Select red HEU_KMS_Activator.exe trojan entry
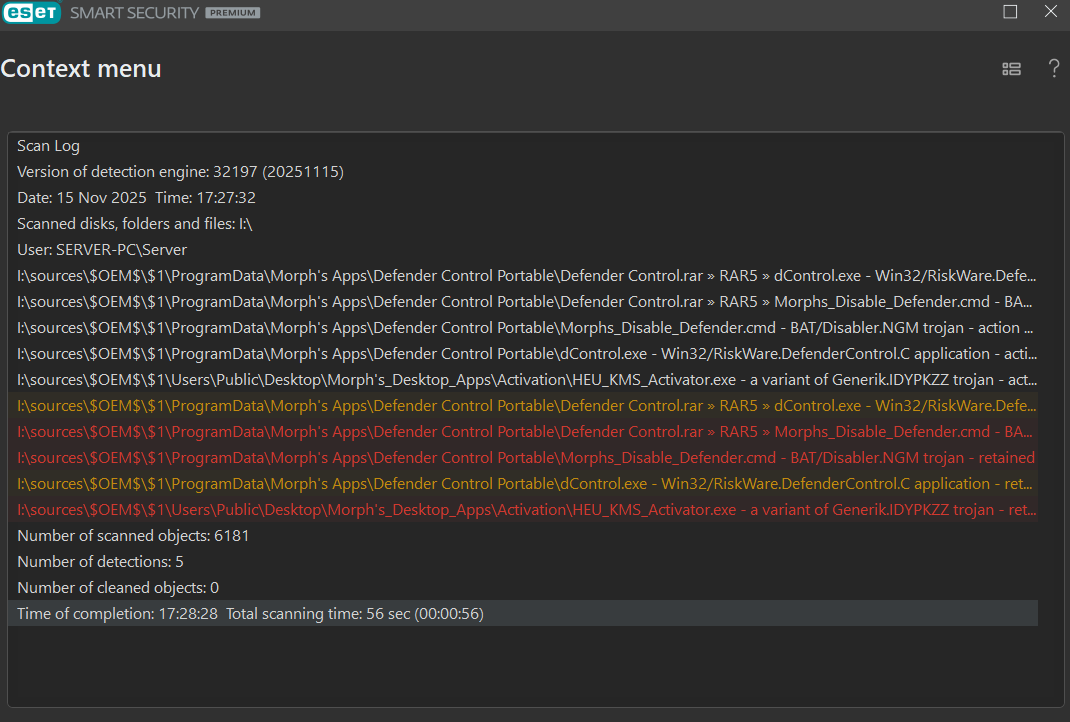1070x722 pixels. [x=526, y=510]
